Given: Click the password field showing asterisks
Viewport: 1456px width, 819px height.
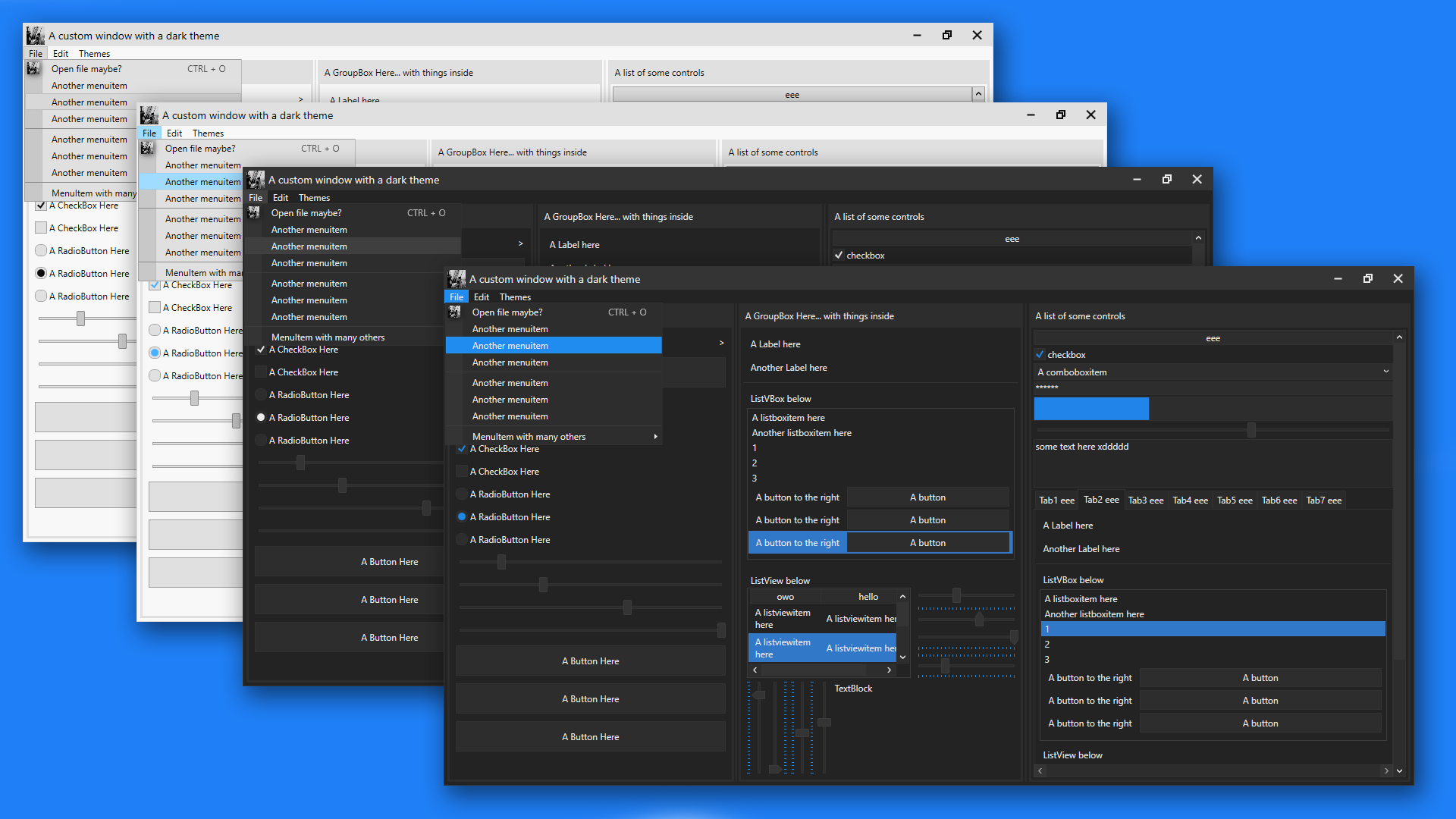Looking at the screenshot, I should pos(1213,388).
